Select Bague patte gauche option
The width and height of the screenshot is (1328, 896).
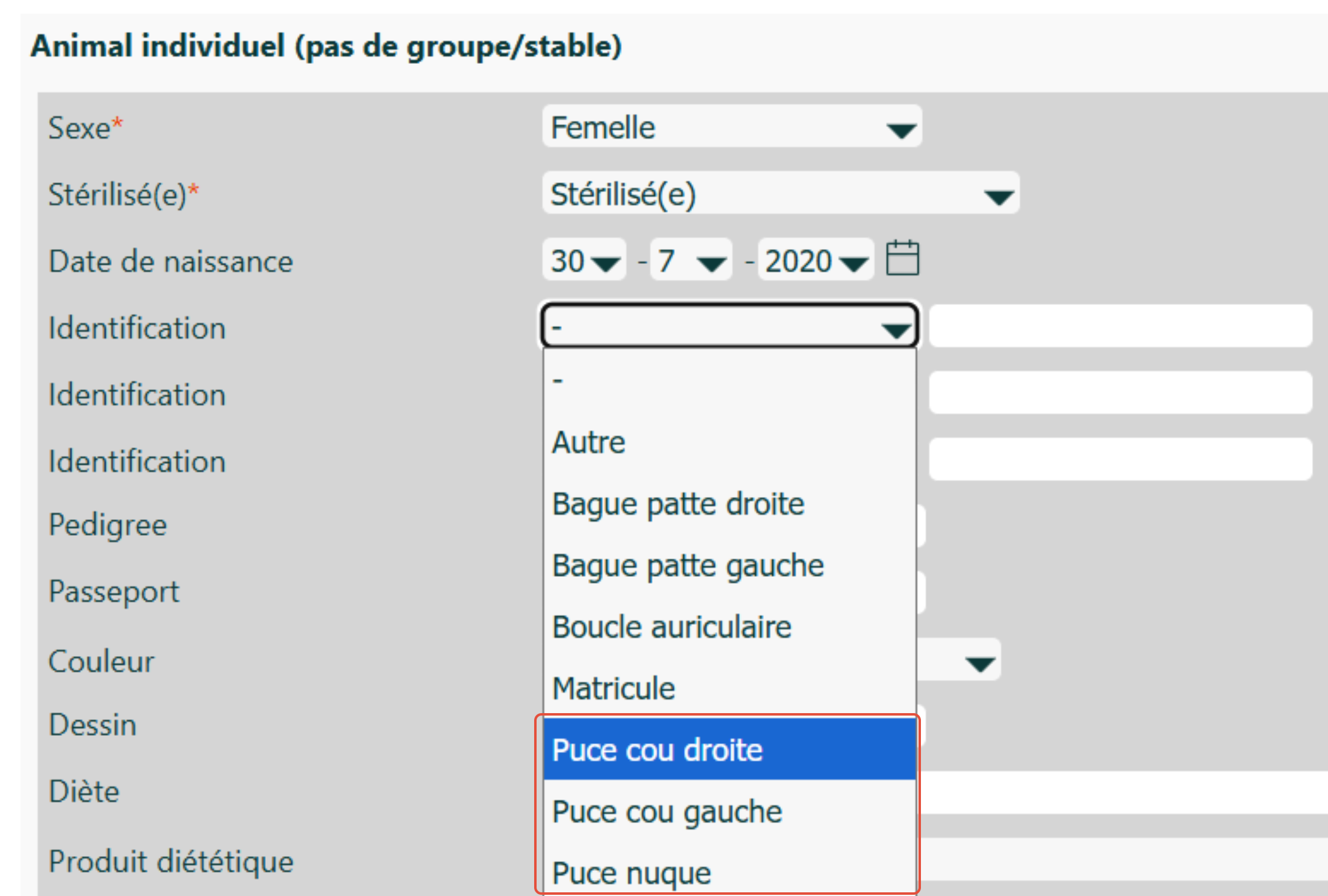(729, 565)
